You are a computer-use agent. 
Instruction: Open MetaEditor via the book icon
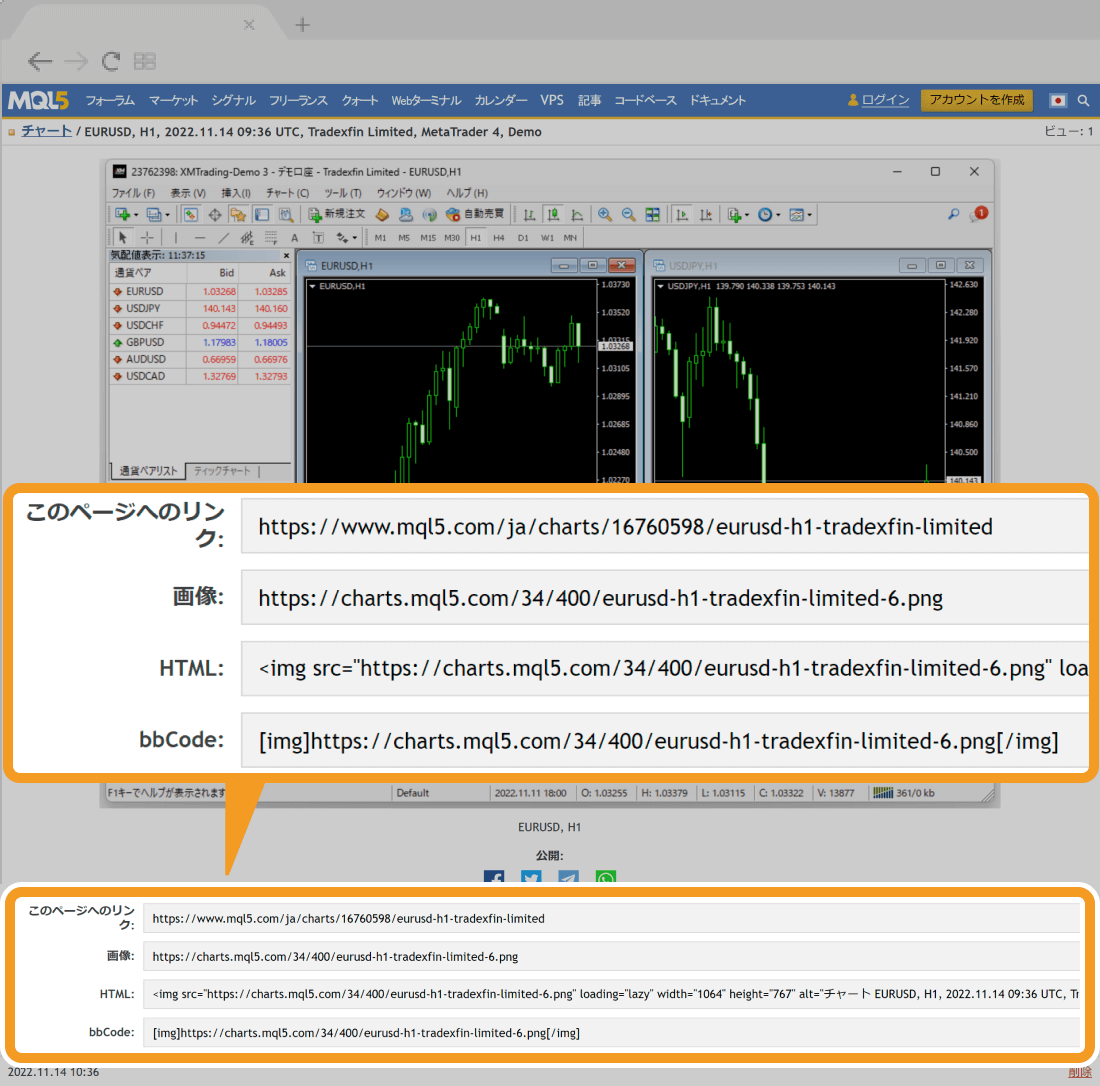click(382, 215)
